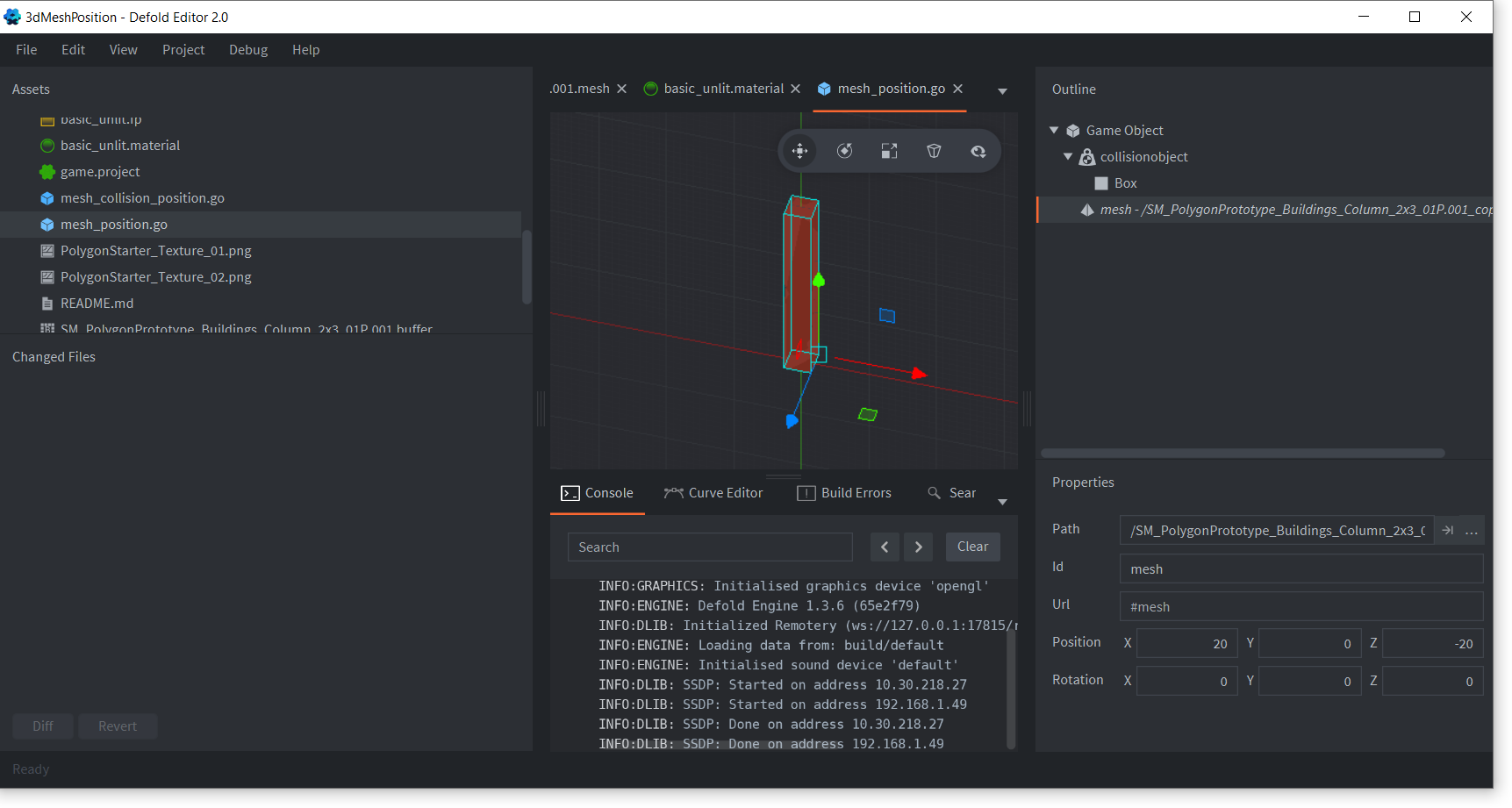This screenshot has height=808, width=1512.
Task: Switch to the Curve Editor tab
Action: point(713,492)
